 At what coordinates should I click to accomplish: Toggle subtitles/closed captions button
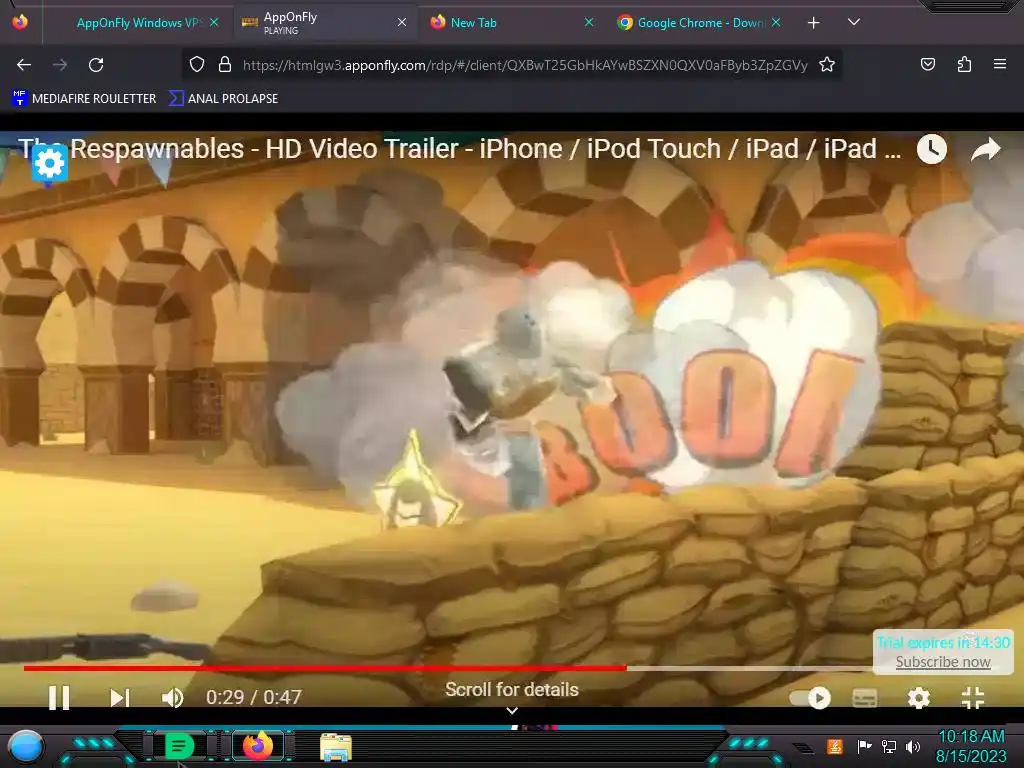pos(865,698)
